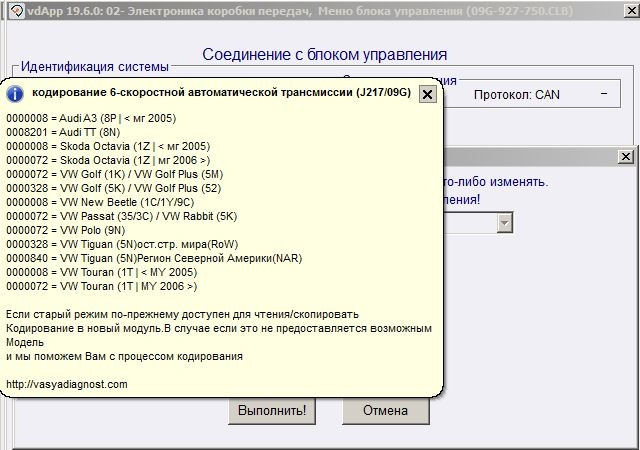
Task: Select the VW Passat (35/3C) / Rabbit line
Action: pyautogui.click(x=122, y=216)
